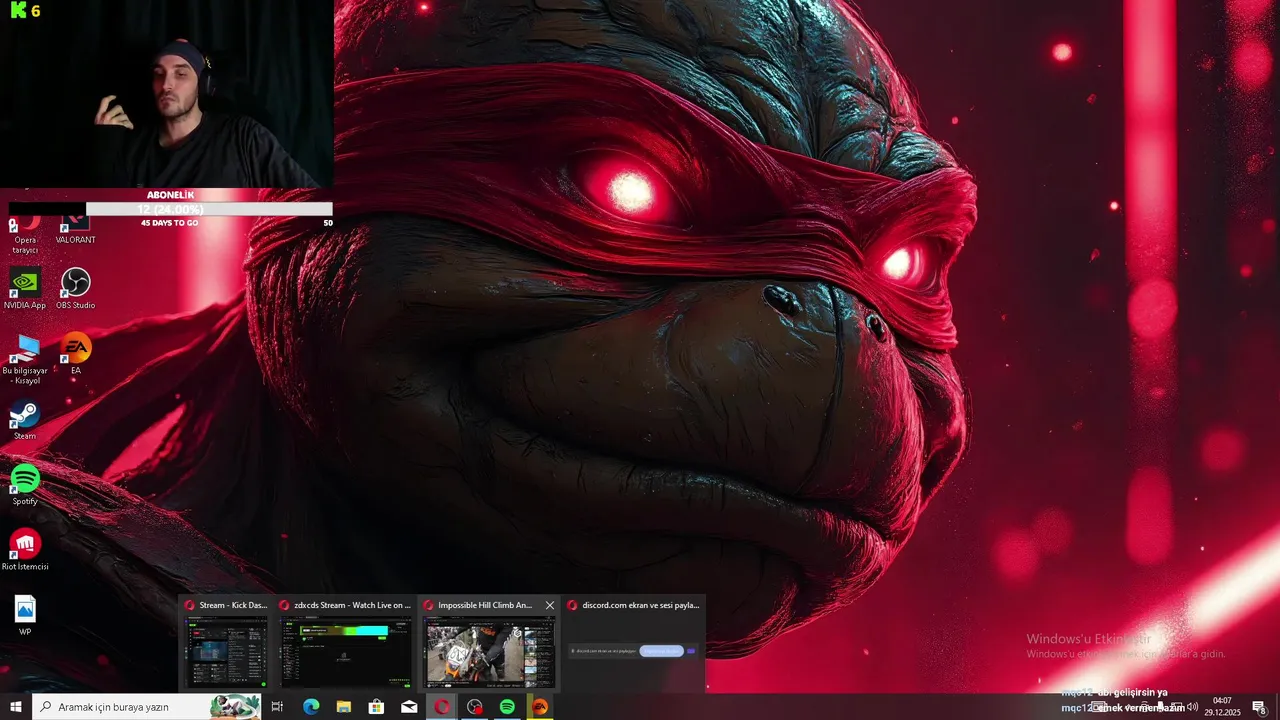Open the Riot İstemcisi desktop icon
The image size is (1280, 720).
[x=25, y=551]
